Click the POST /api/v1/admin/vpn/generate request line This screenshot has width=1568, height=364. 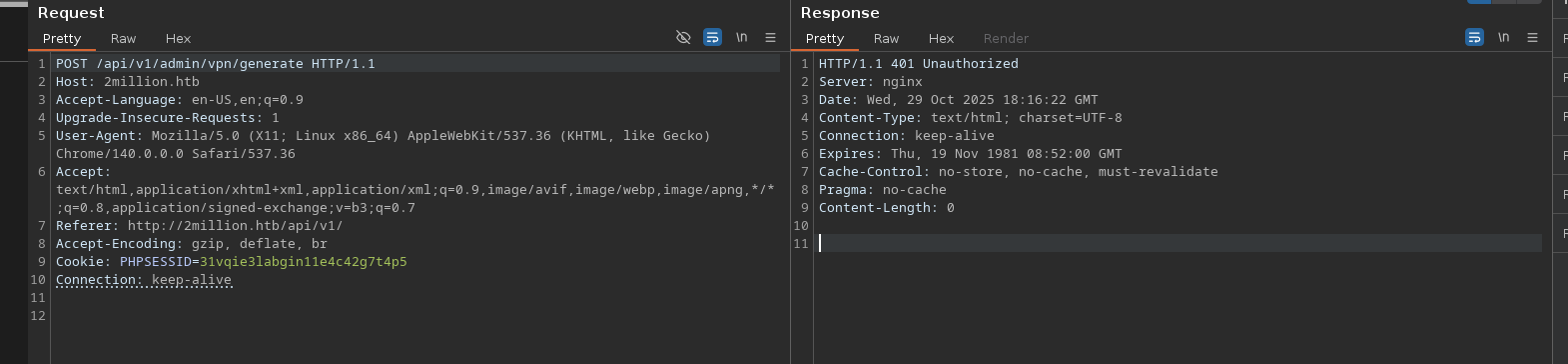(x=216, y=63)
